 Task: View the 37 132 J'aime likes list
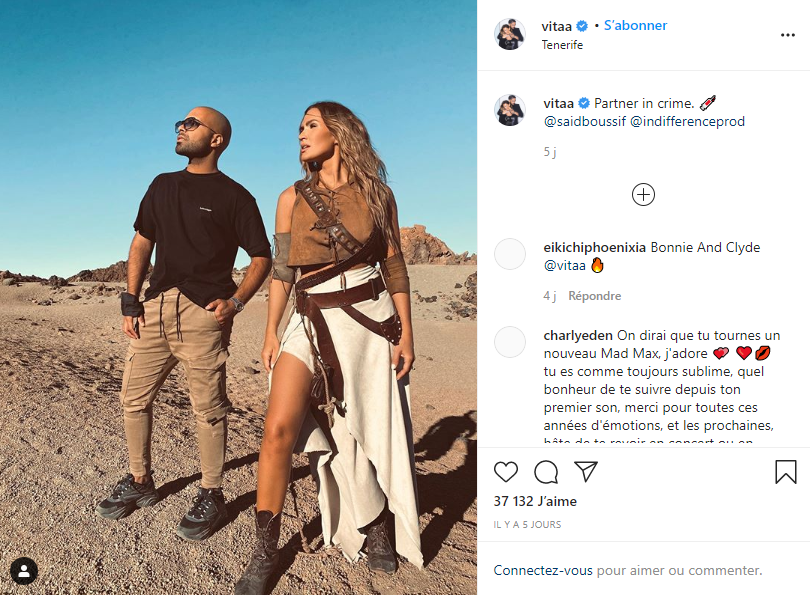[535, 501]
